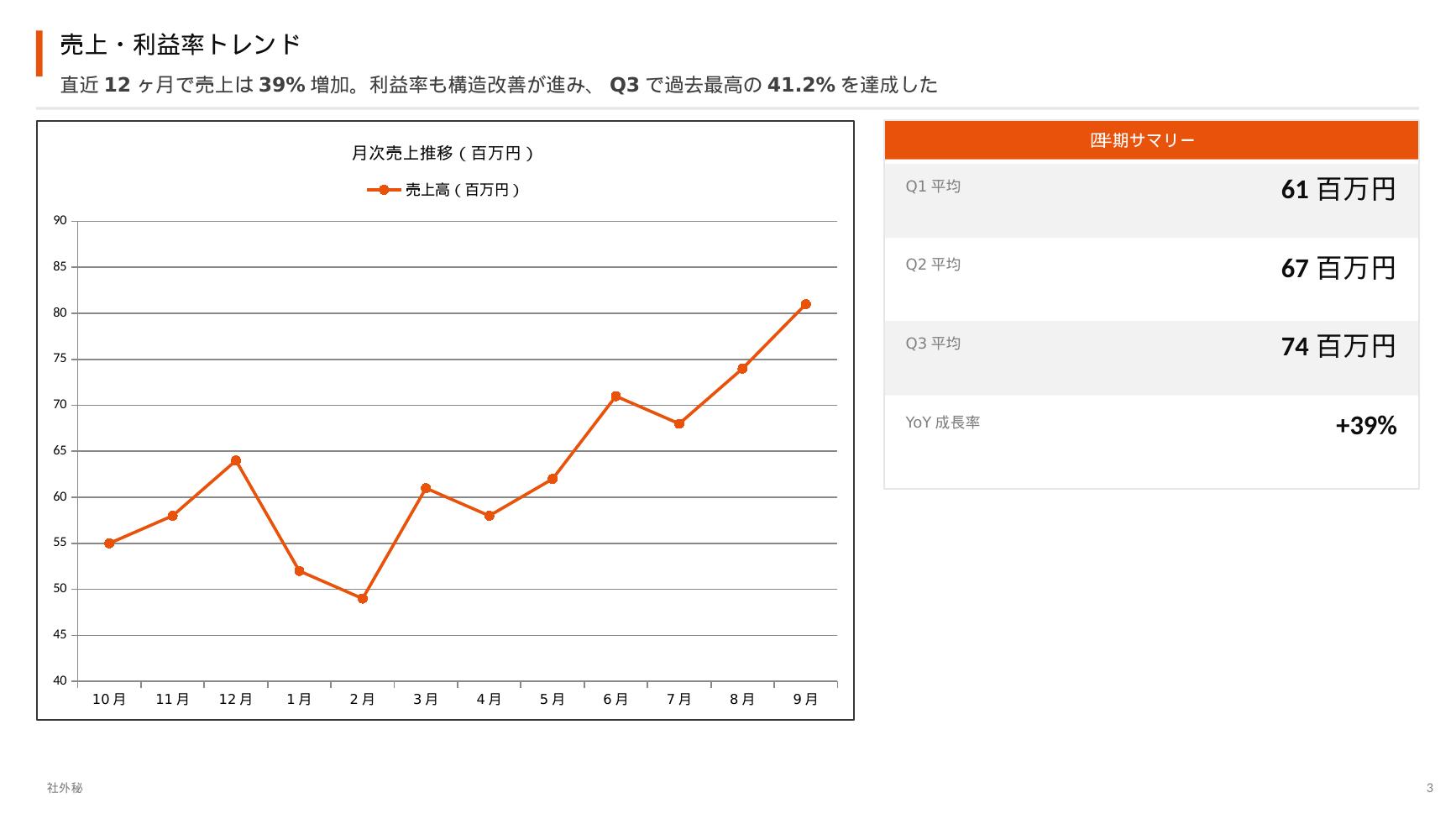Click the 売上高 legend entry in the chart
This screenshot has width=1456, height=819.
(x=444, y=190)
